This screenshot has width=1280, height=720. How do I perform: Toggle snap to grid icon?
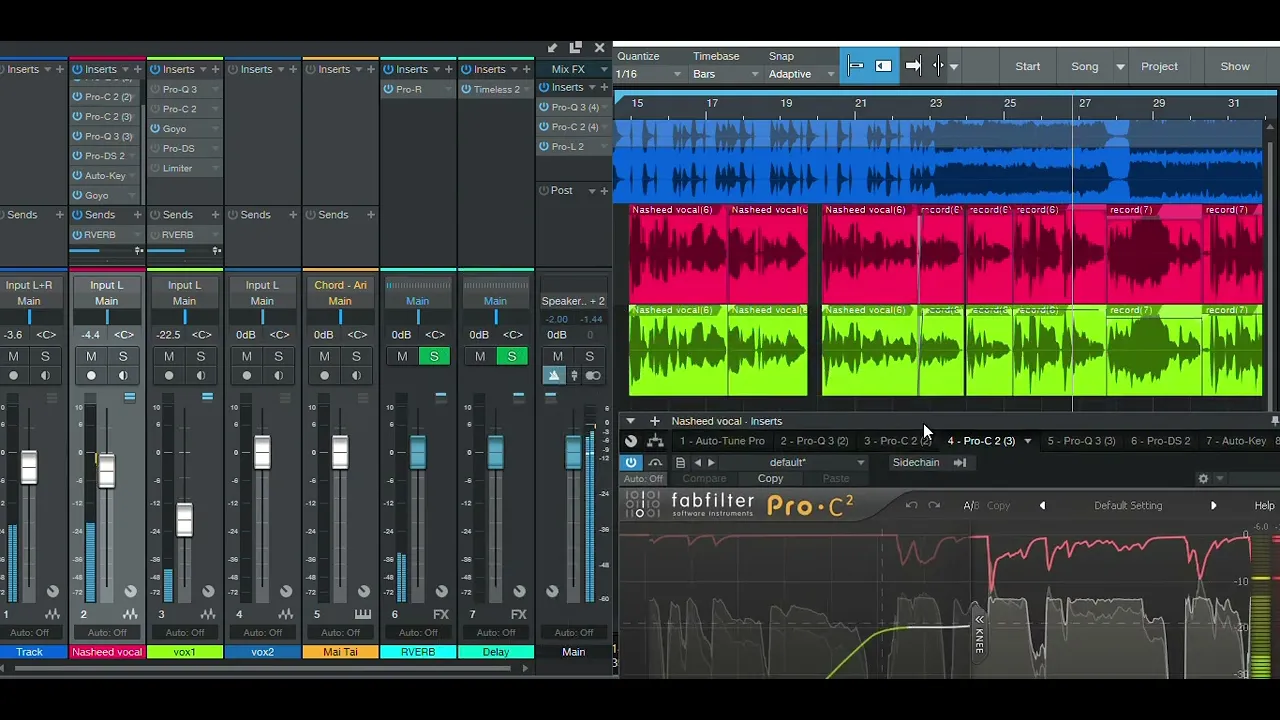point(856,66)
